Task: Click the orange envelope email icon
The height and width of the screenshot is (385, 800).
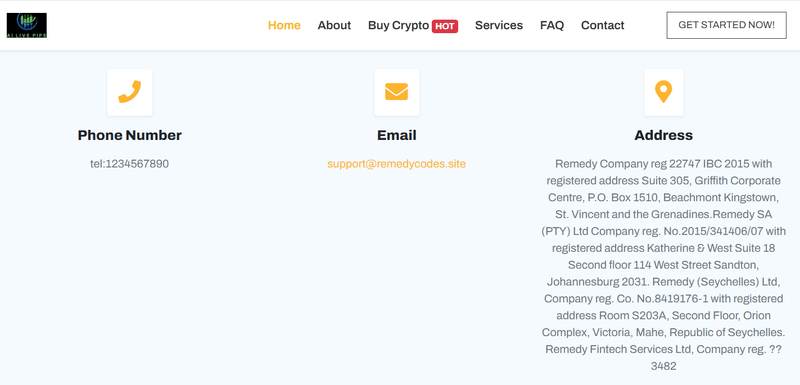Action: click(396, 92)
